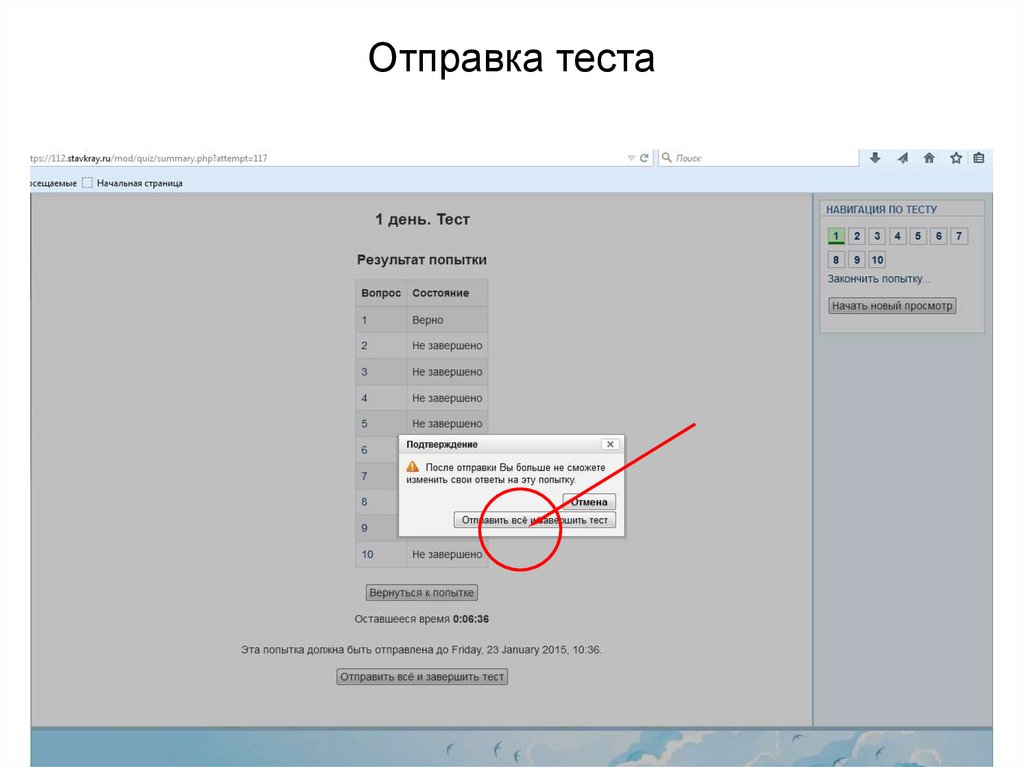This screenshot has width=1024, height=767.
Task: Click the magnifier icon in the search field
Action: coord(665,157)
